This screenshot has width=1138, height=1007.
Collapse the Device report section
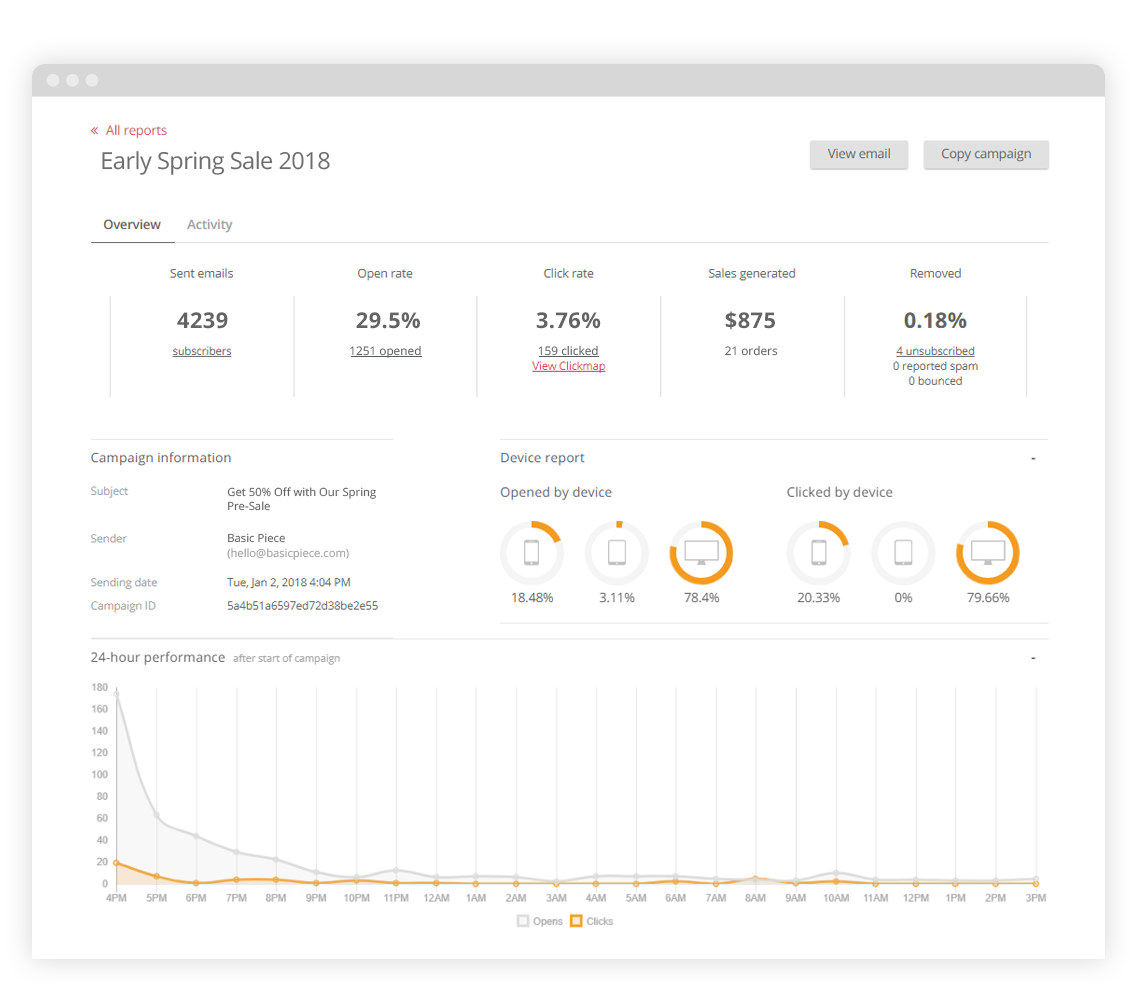(x=1033, y=458)
